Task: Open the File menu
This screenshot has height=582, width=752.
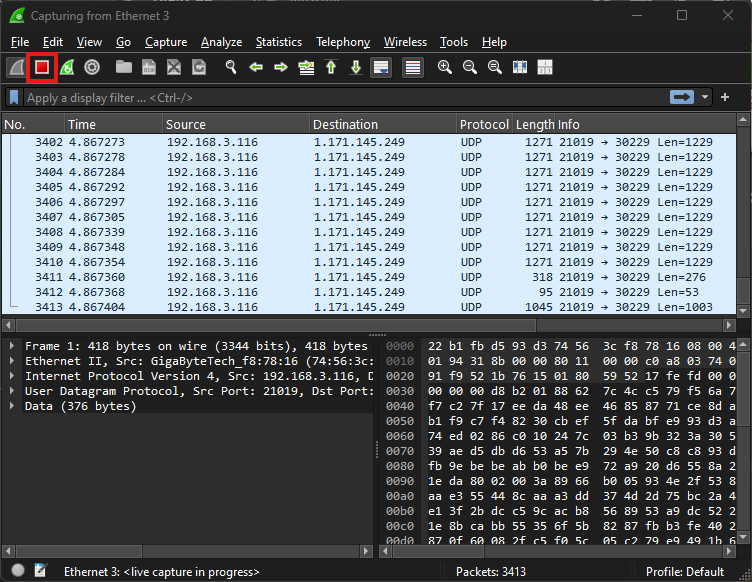Action: click(x=20, y=42)
